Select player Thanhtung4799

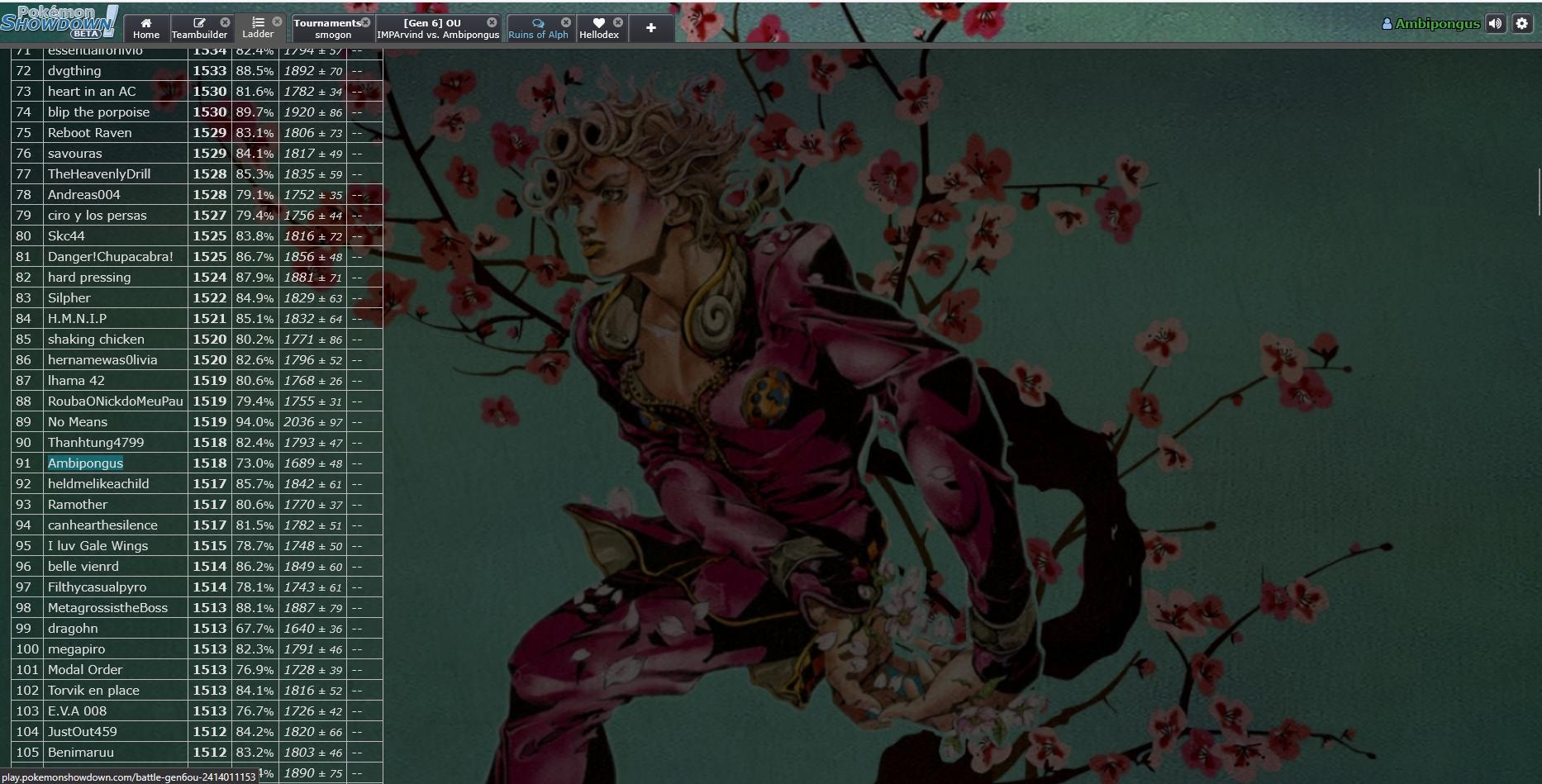pos(96,443)
